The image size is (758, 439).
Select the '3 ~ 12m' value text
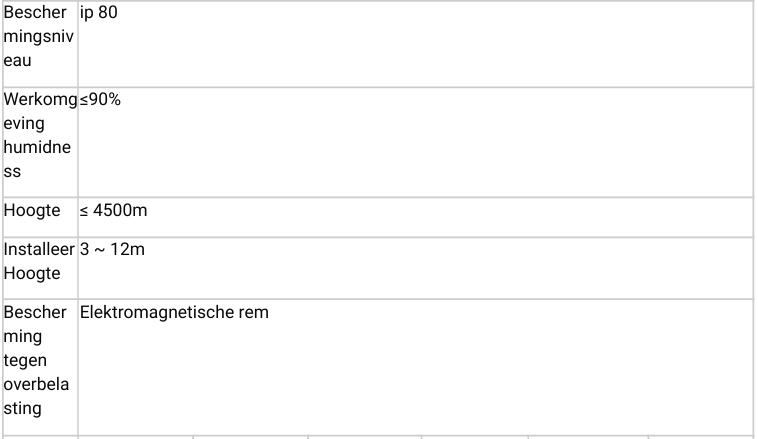112,249
